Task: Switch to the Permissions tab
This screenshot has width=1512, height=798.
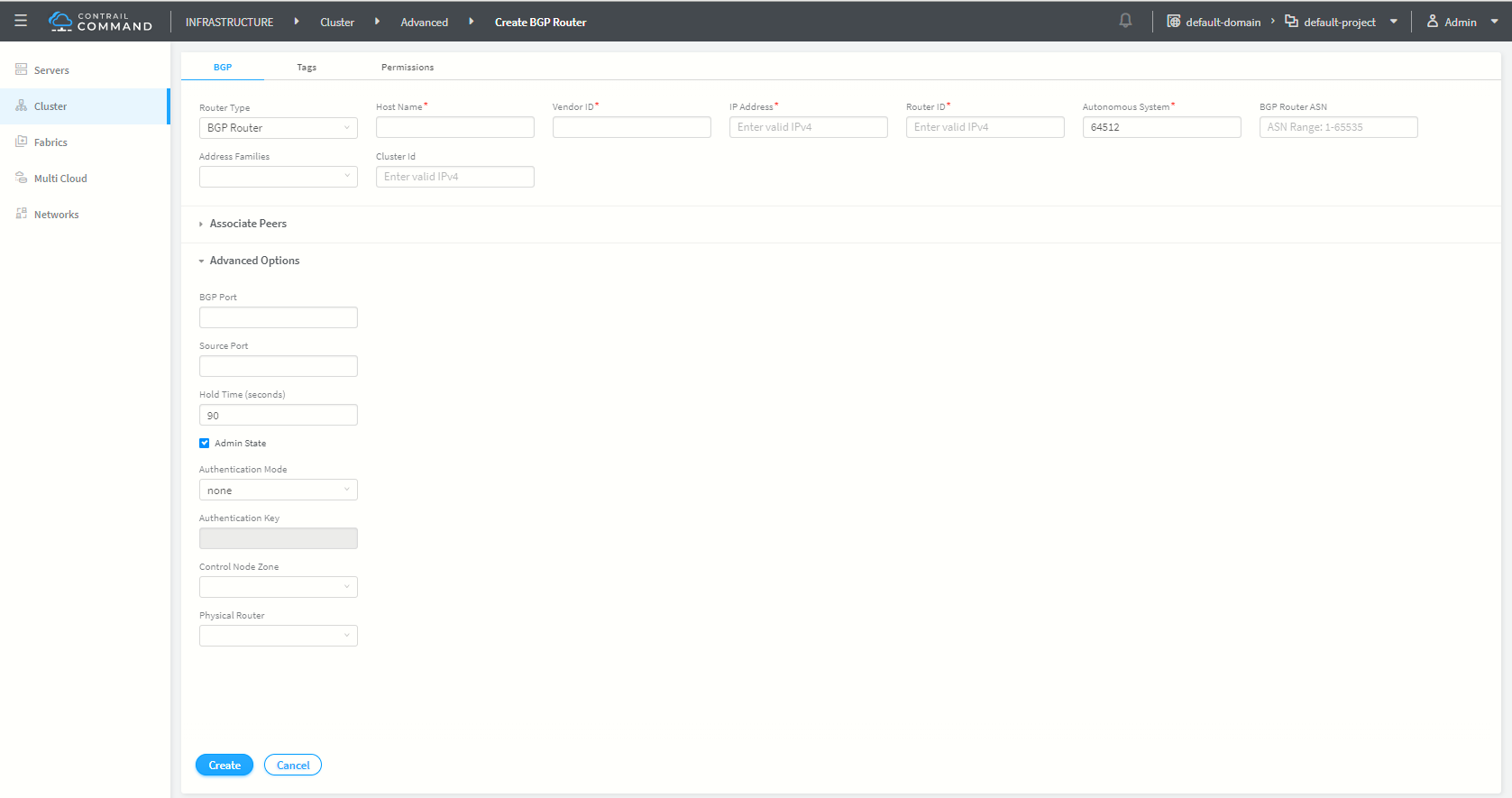Action: (x=408, y=67)
